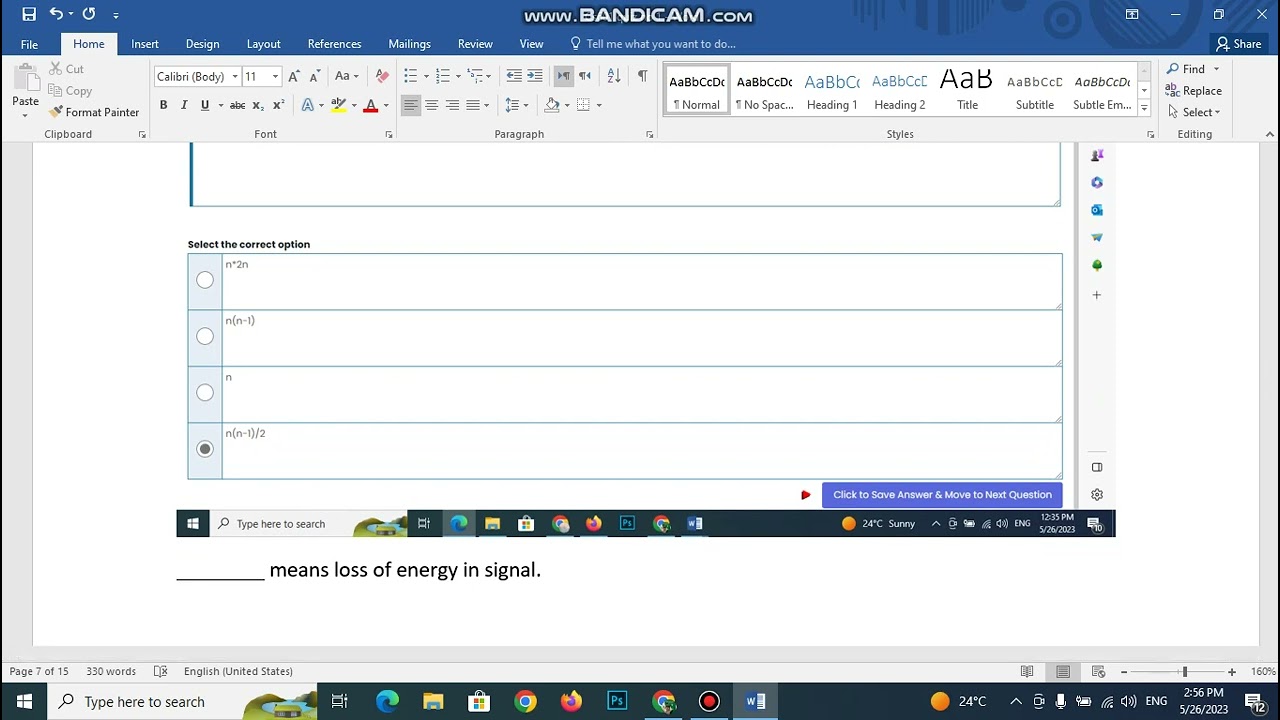The image size is (1280, 720).
Task: Open the font name dropdown
Action: click(x=235, y=77)
